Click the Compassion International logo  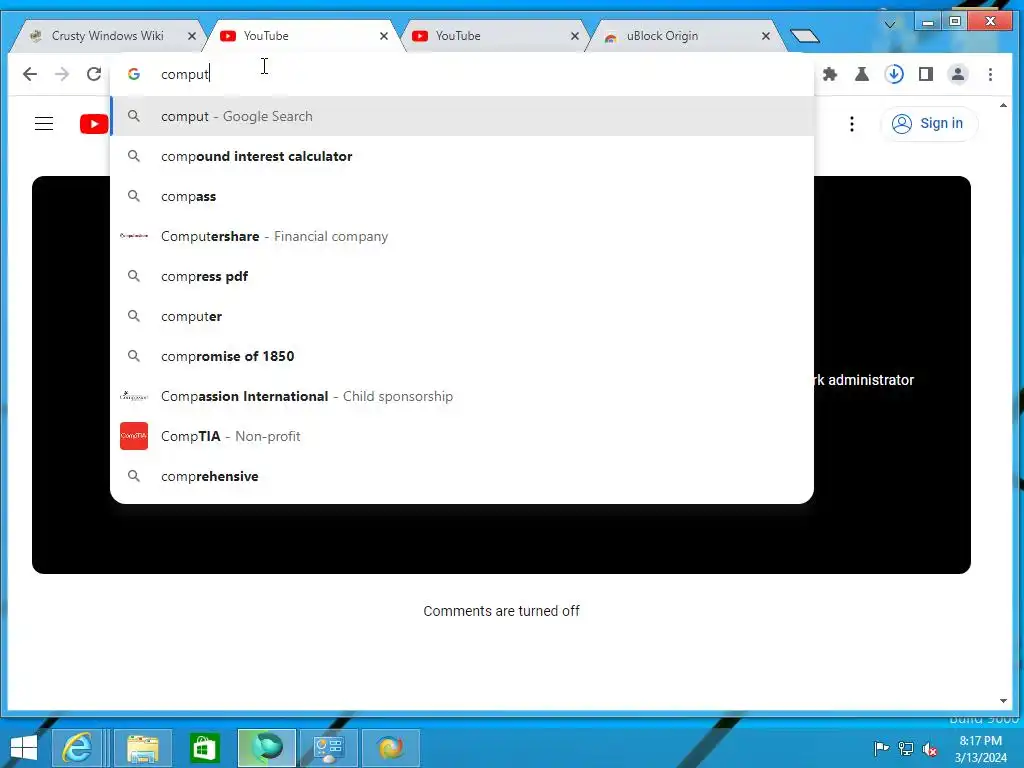tap(134, 396)
